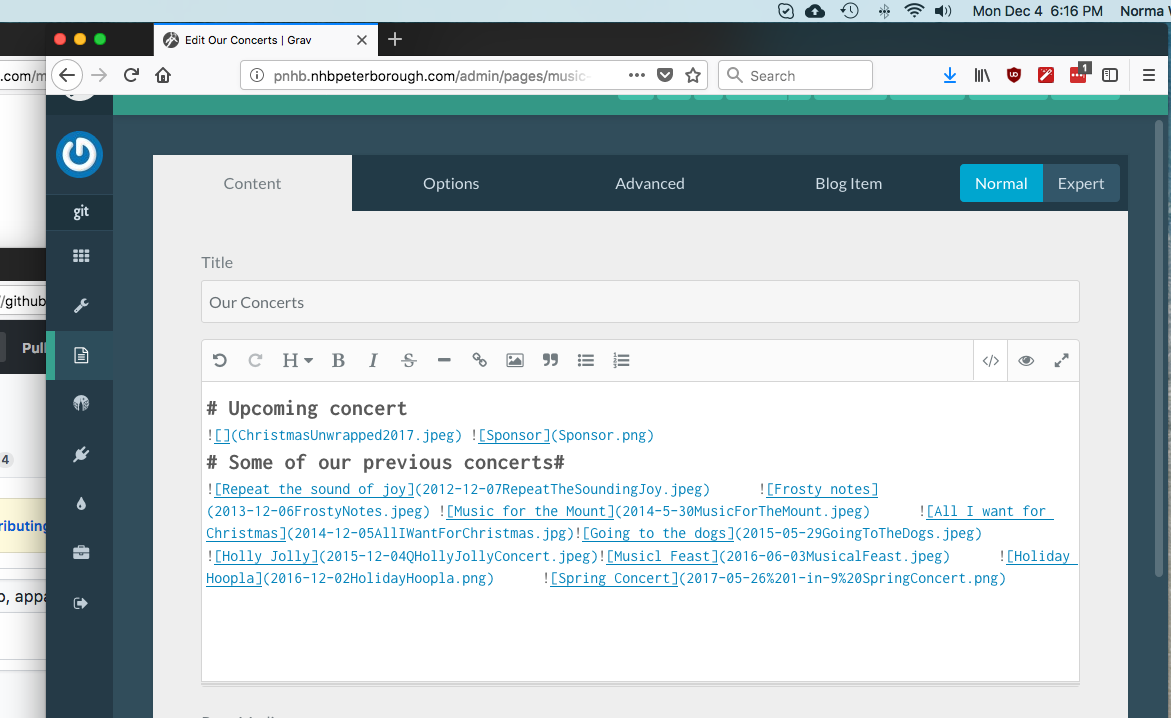Viewport: 1171px width, 718px height.
Task: Open the Blog Item tab
Action: click(848, 184)
